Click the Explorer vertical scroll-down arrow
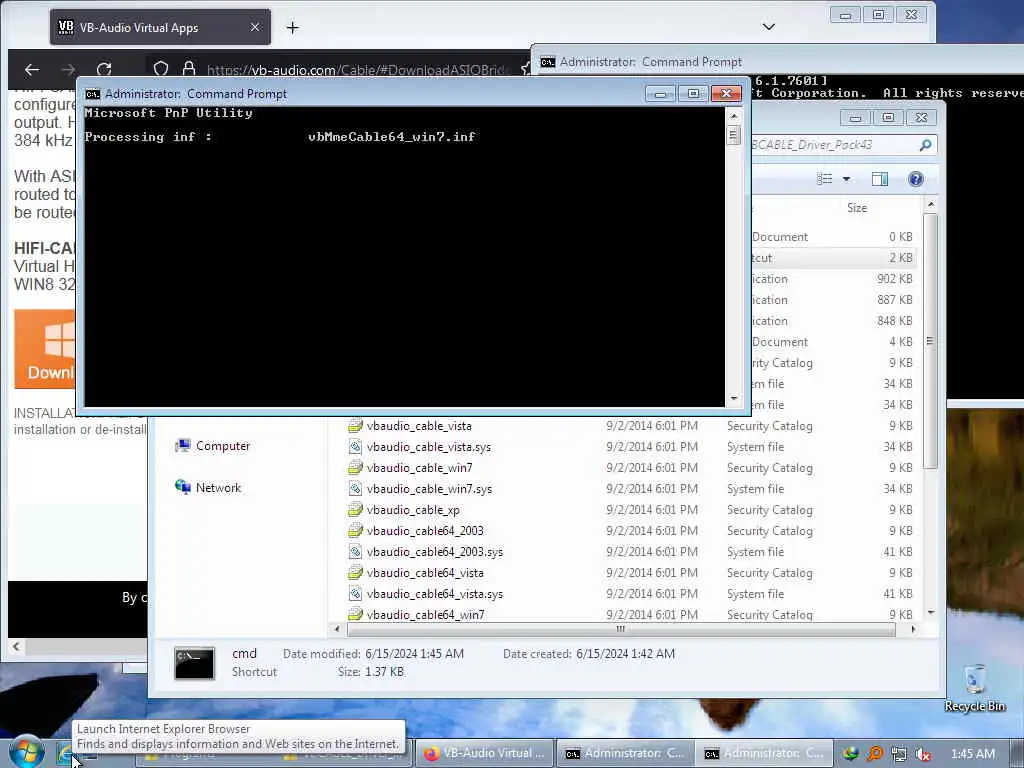1024x768 pixels. (x=931, y=613)
